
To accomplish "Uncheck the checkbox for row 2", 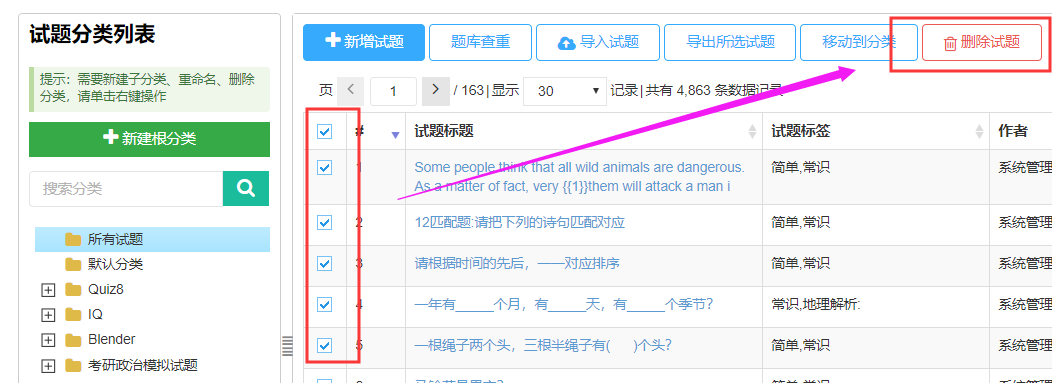I will pos(324,222).
